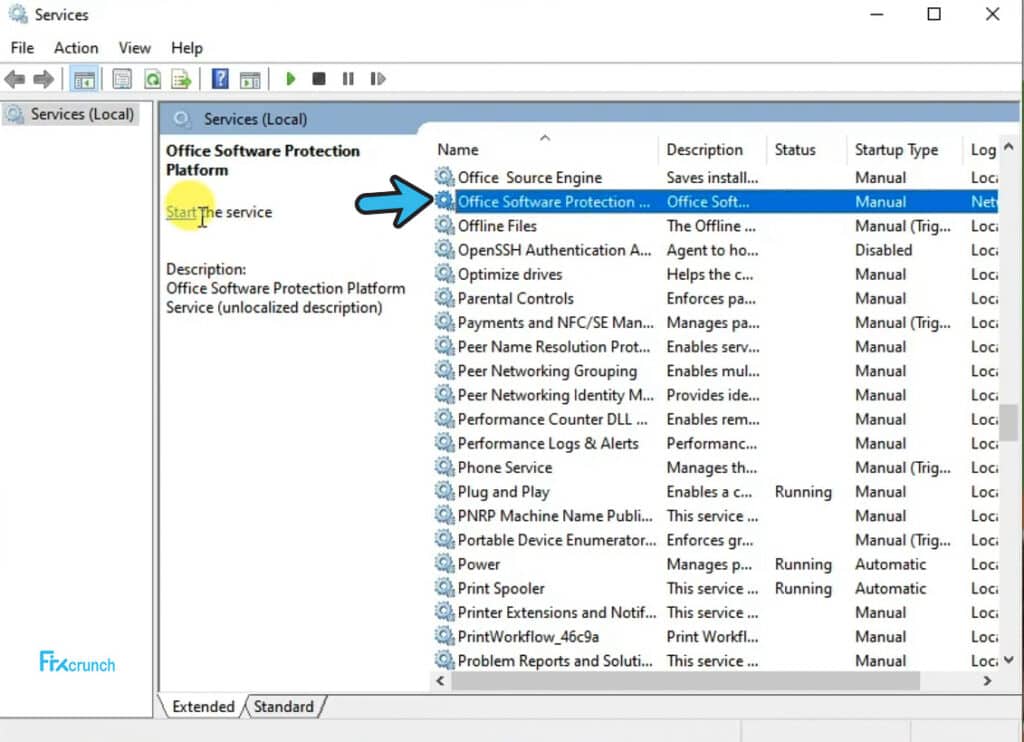The image size is (1024, 742).
Task: Click the gear icon beside PrintWorkflow_46c9a
Action: click(x=445, y=636)
